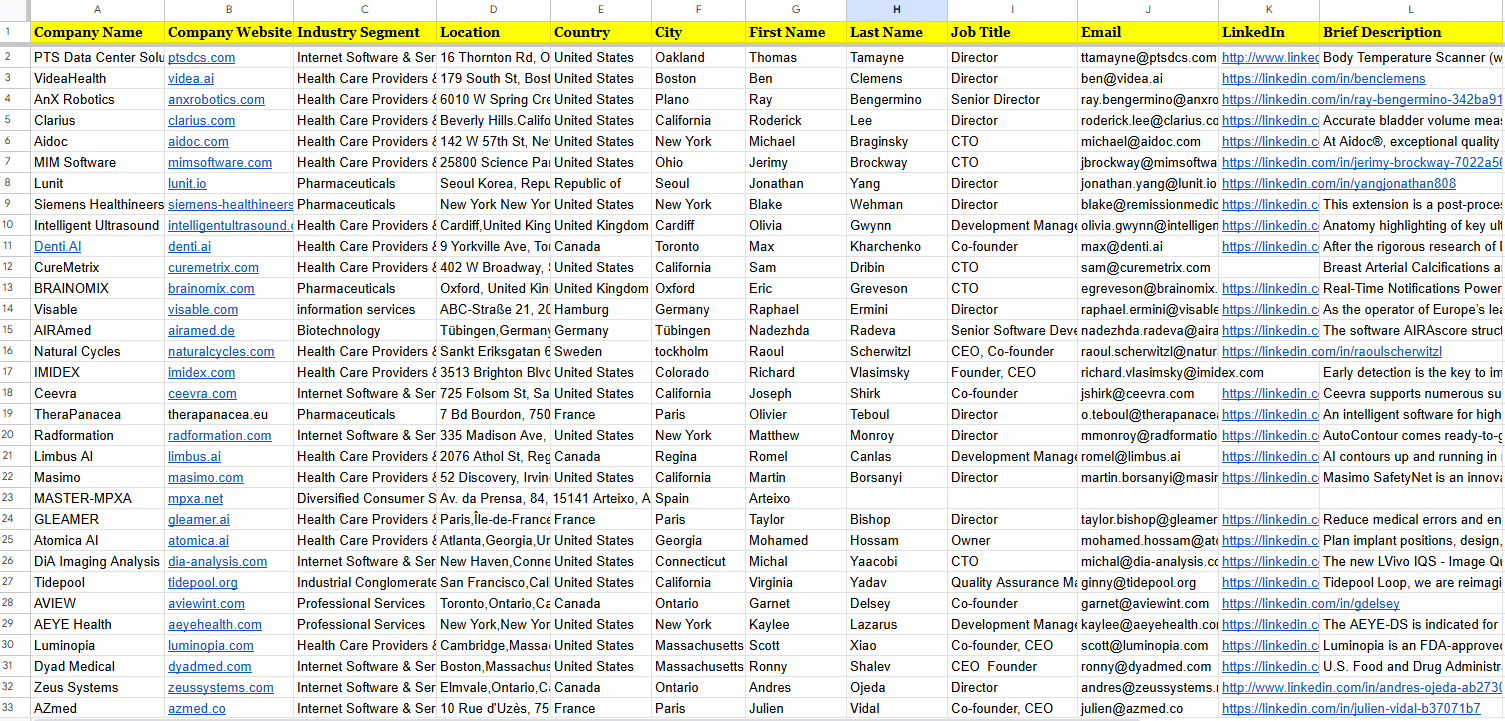Open the yangjonathan808 LinkedIn profile link

1338,184
